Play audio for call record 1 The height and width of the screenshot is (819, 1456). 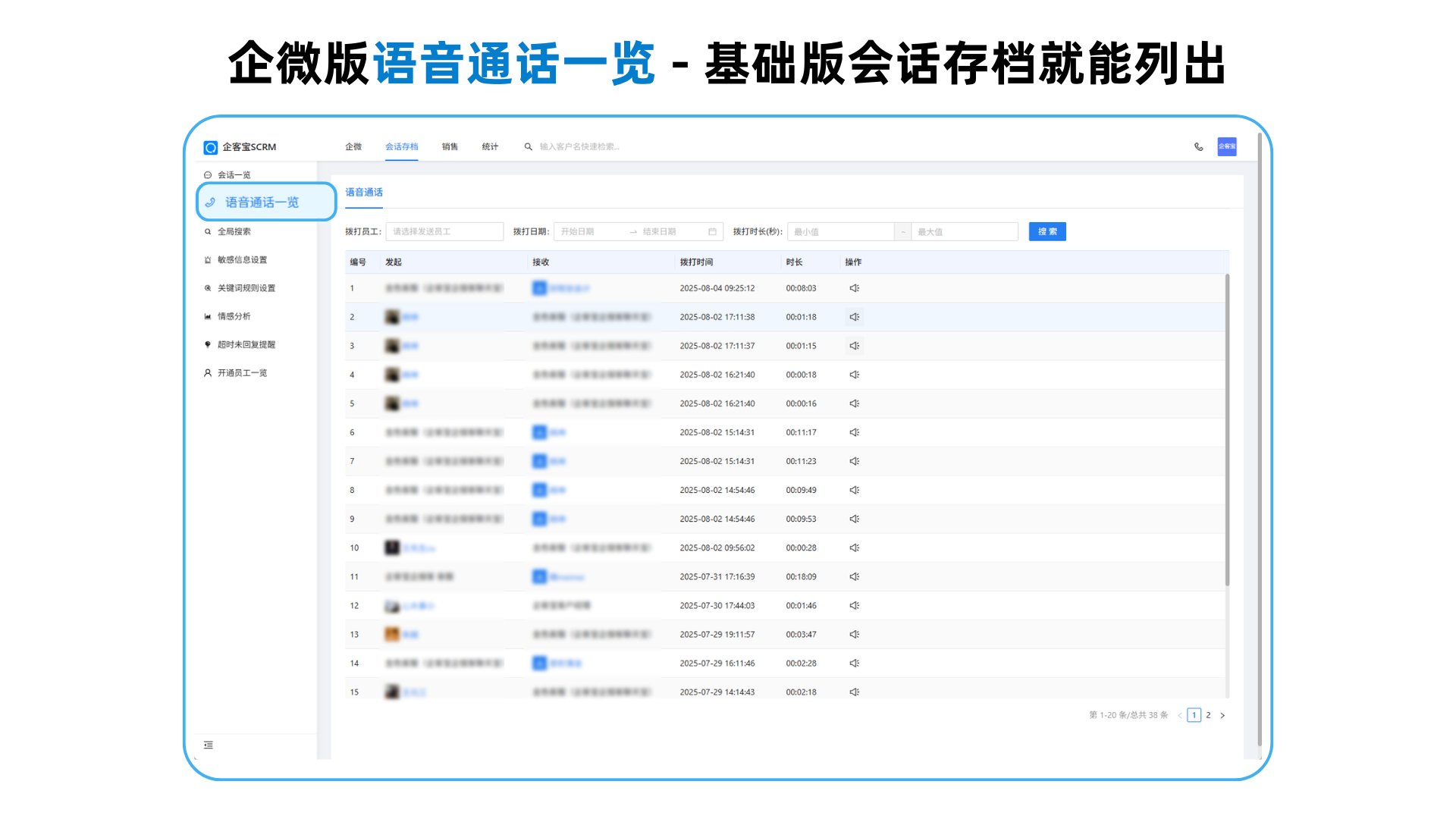tap(854, 288)
